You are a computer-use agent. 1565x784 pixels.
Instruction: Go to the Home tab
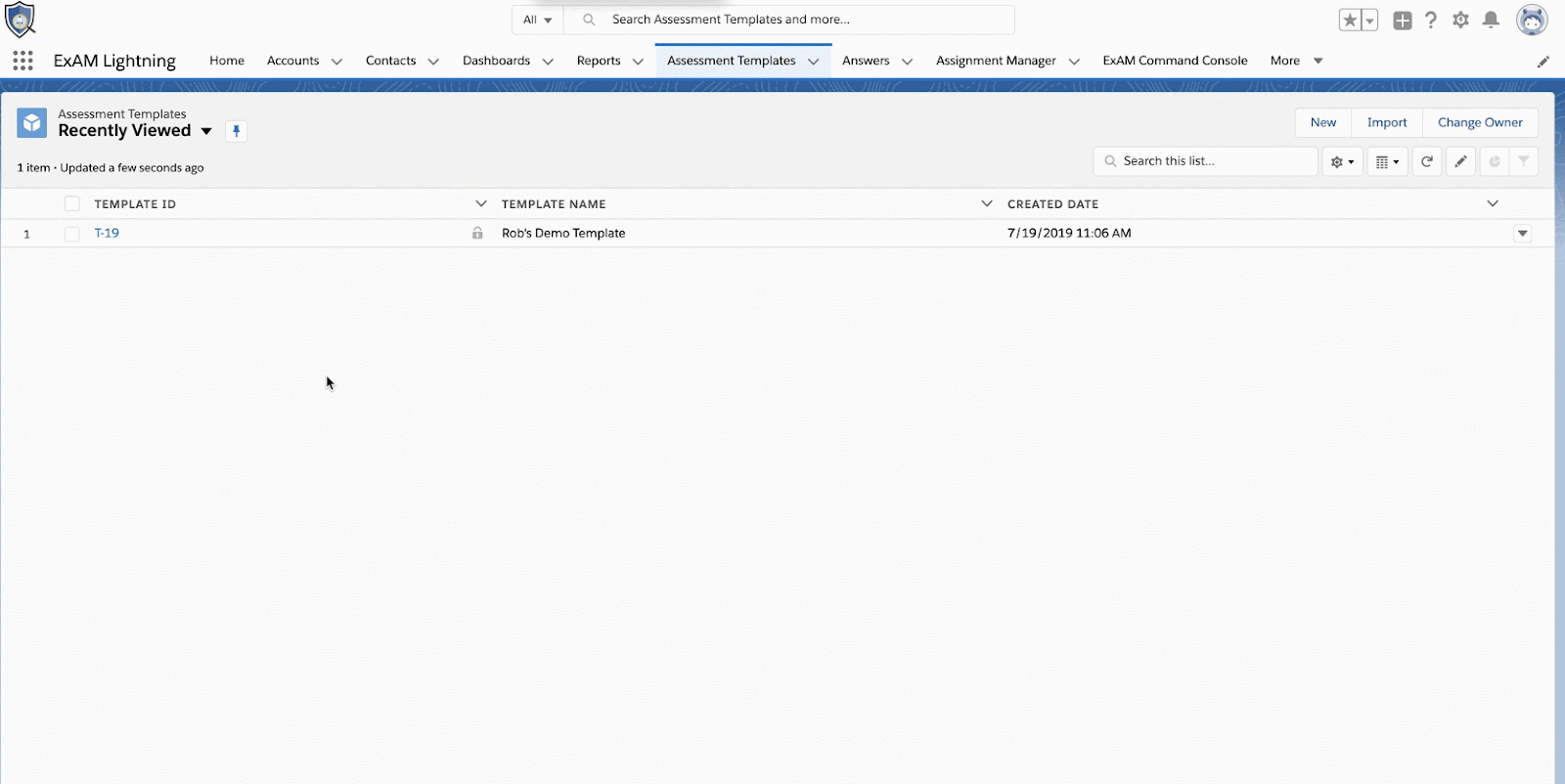227,61
